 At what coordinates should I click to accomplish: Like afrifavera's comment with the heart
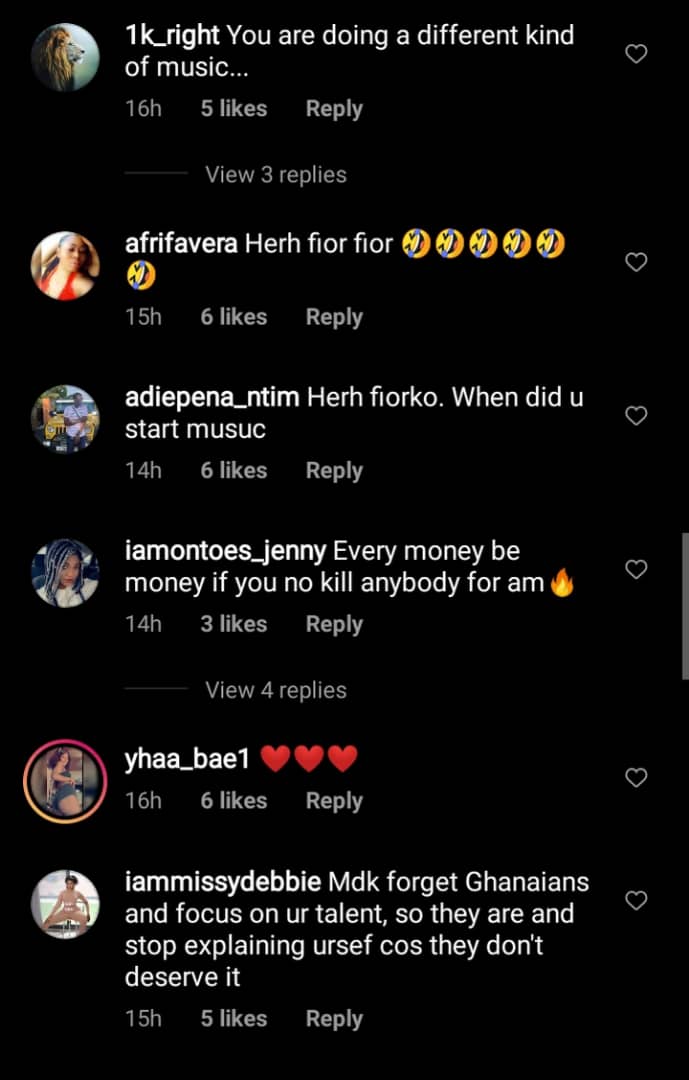636,262
